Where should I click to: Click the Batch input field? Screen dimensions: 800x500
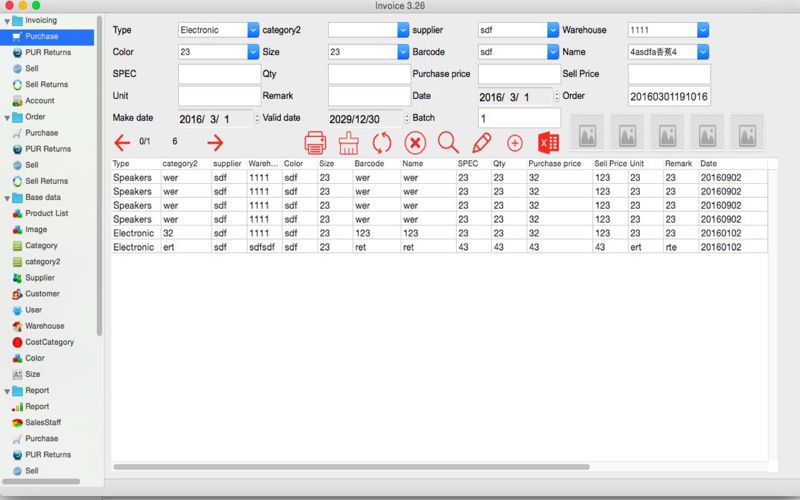pyautogui.click(x=519, y=118)
